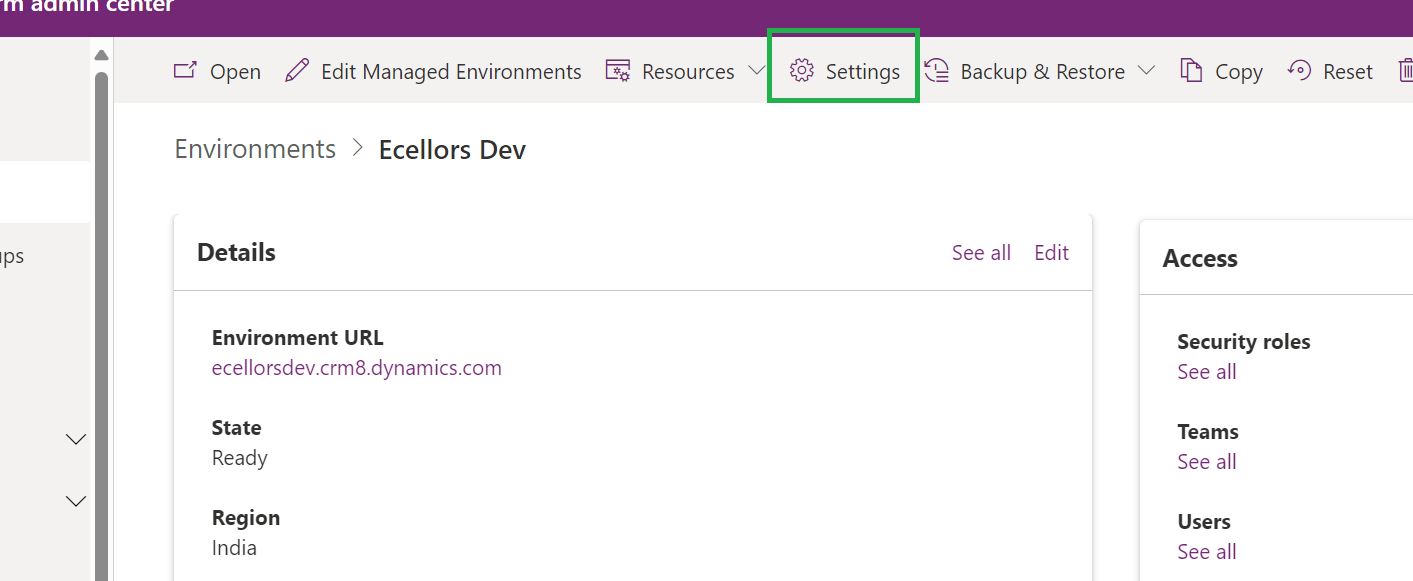Expand the Resources dropdown chevron

[756, 71]
